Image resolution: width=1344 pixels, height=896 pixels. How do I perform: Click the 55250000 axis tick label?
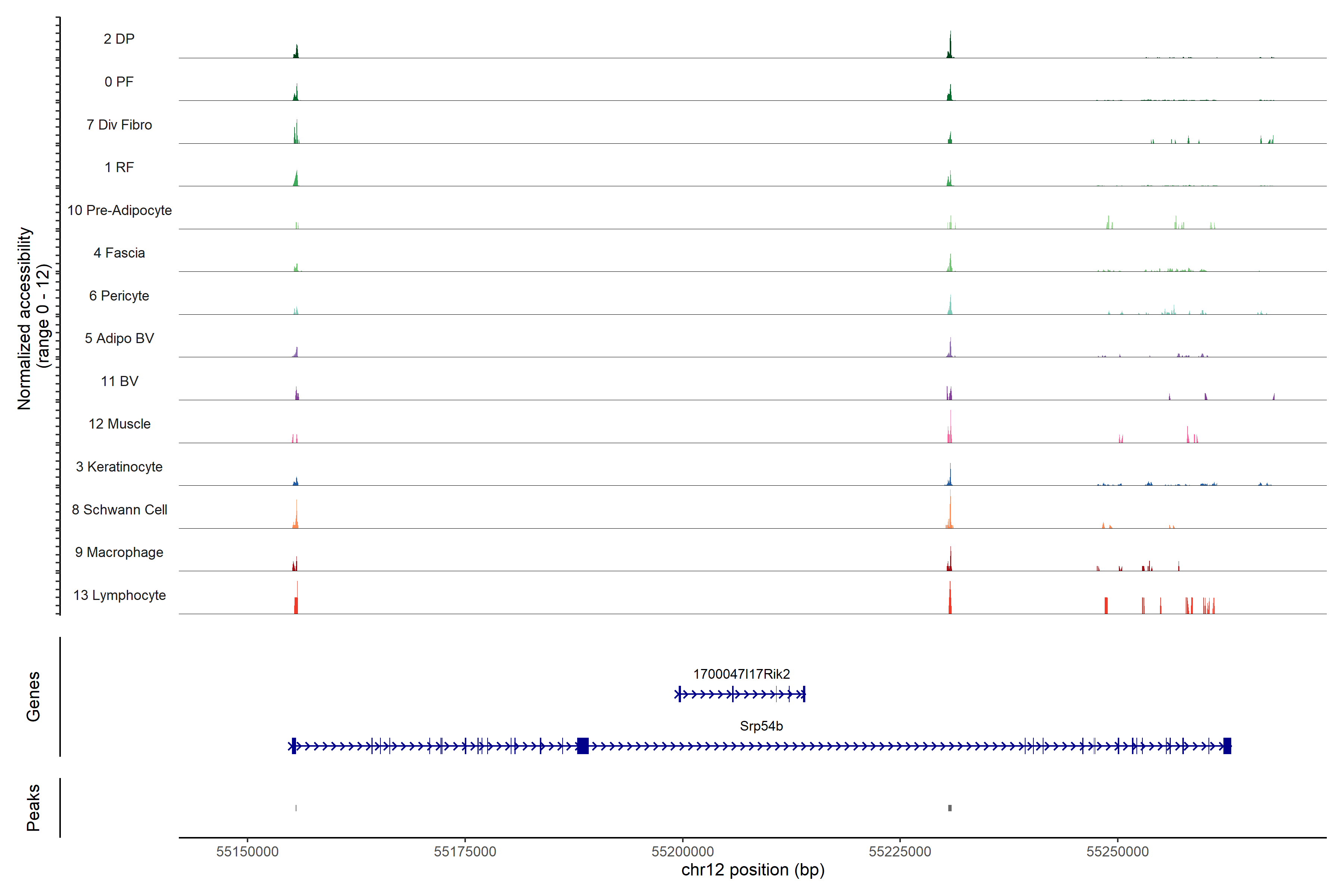click(1117, 852)
